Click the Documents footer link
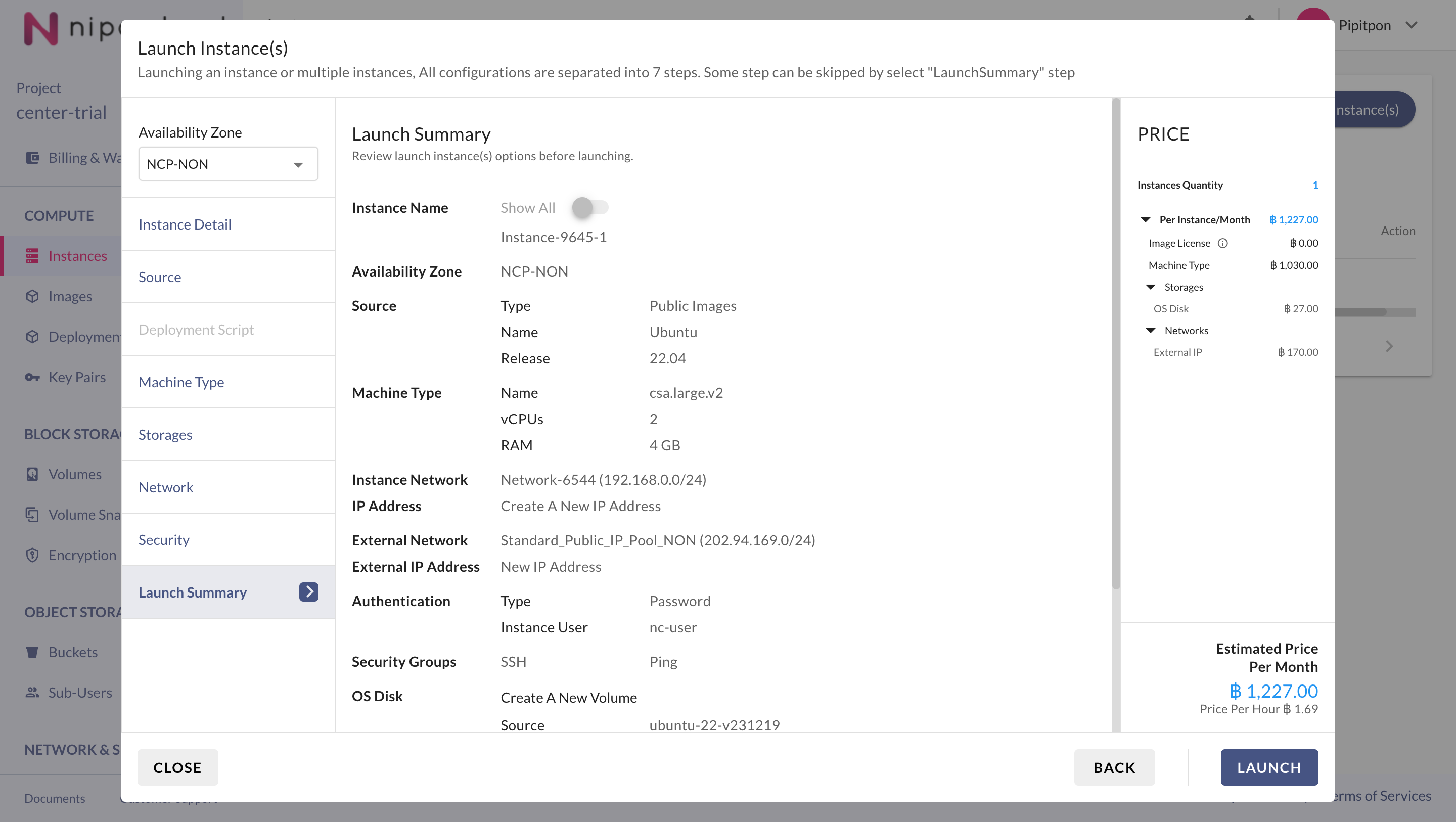The image size is (1456, 822). [55, 798]
